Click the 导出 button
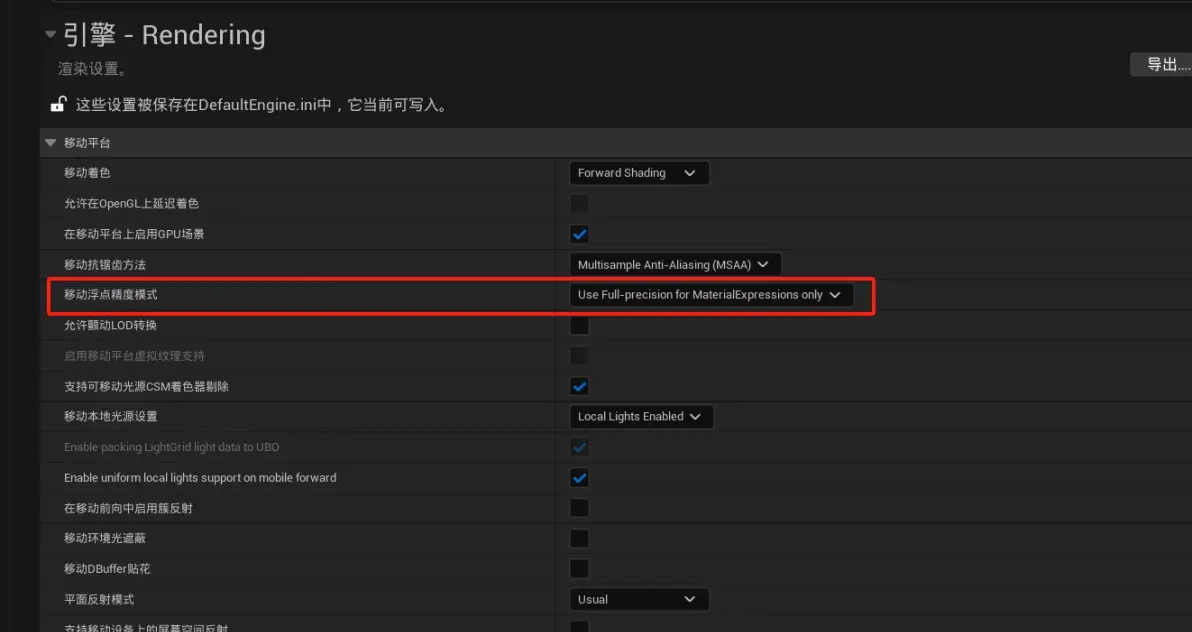Viewport: 1192px width, 632px height. [x=1161, y=65]
